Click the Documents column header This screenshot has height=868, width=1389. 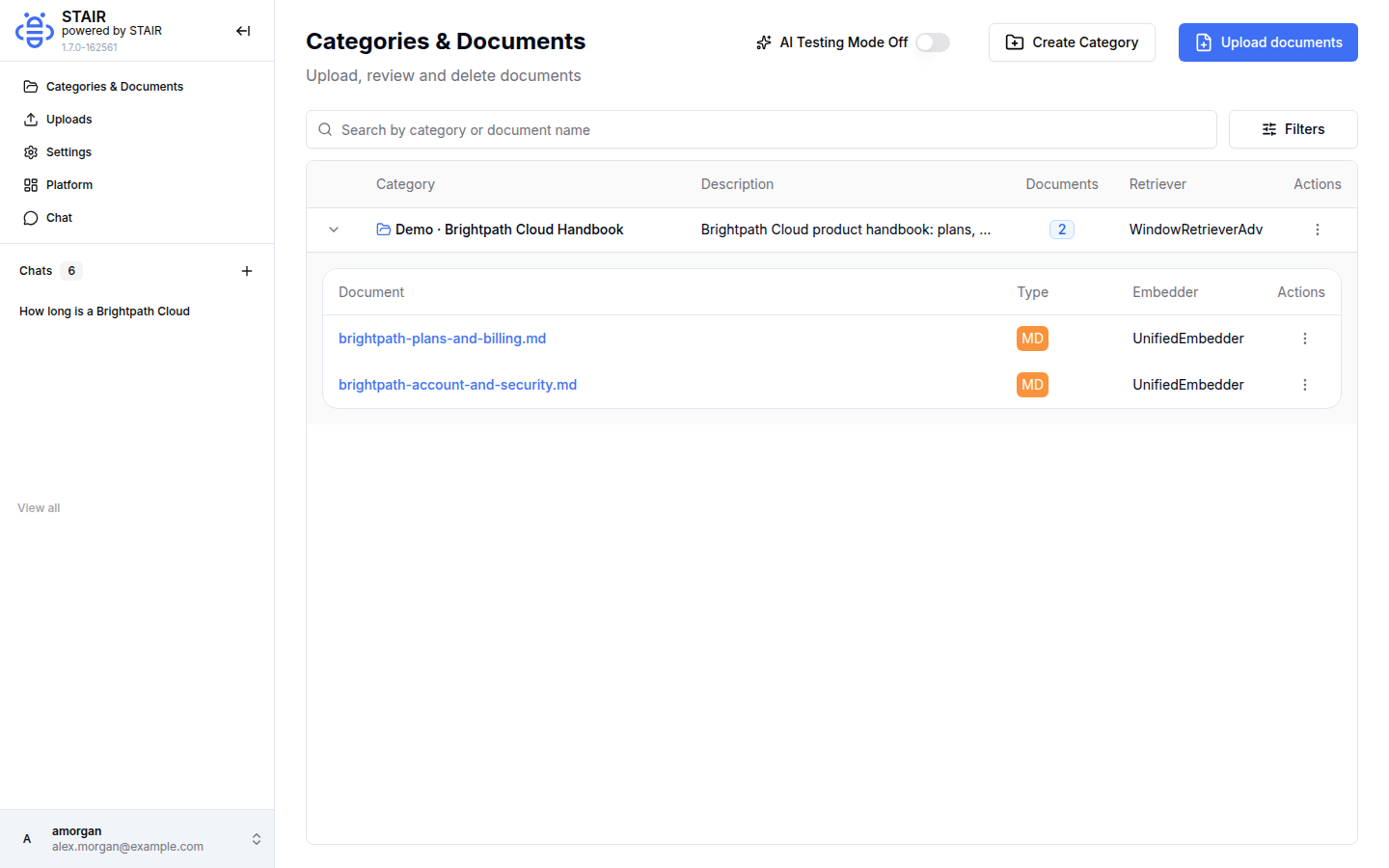click(1062, 184)
